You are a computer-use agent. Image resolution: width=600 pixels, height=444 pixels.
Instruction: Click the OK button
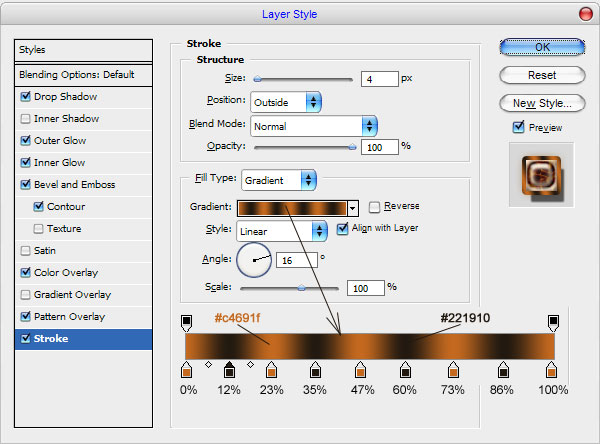point(542,47)
